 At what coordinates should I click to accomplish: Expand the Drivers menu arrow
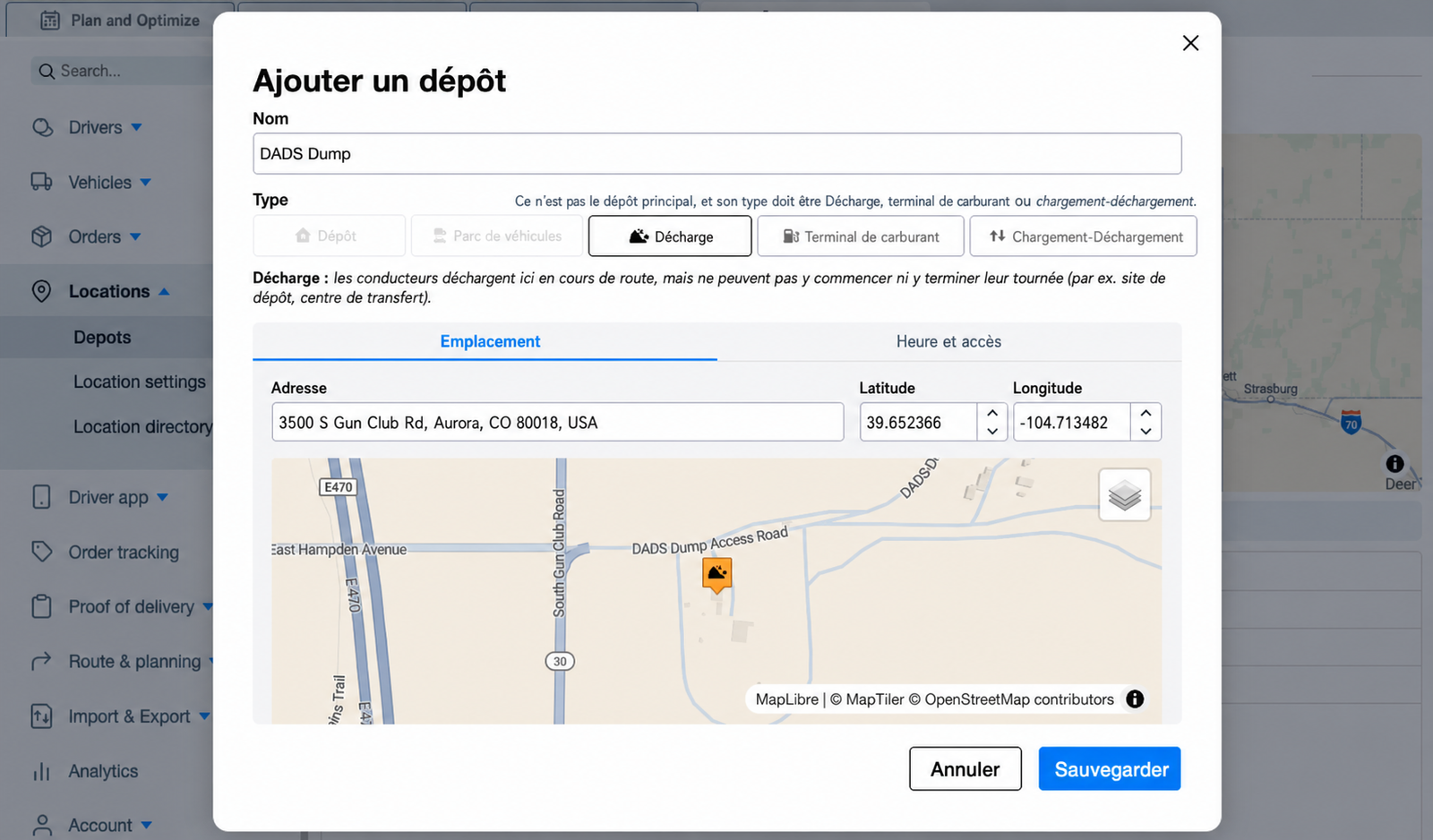coord(137,127)
